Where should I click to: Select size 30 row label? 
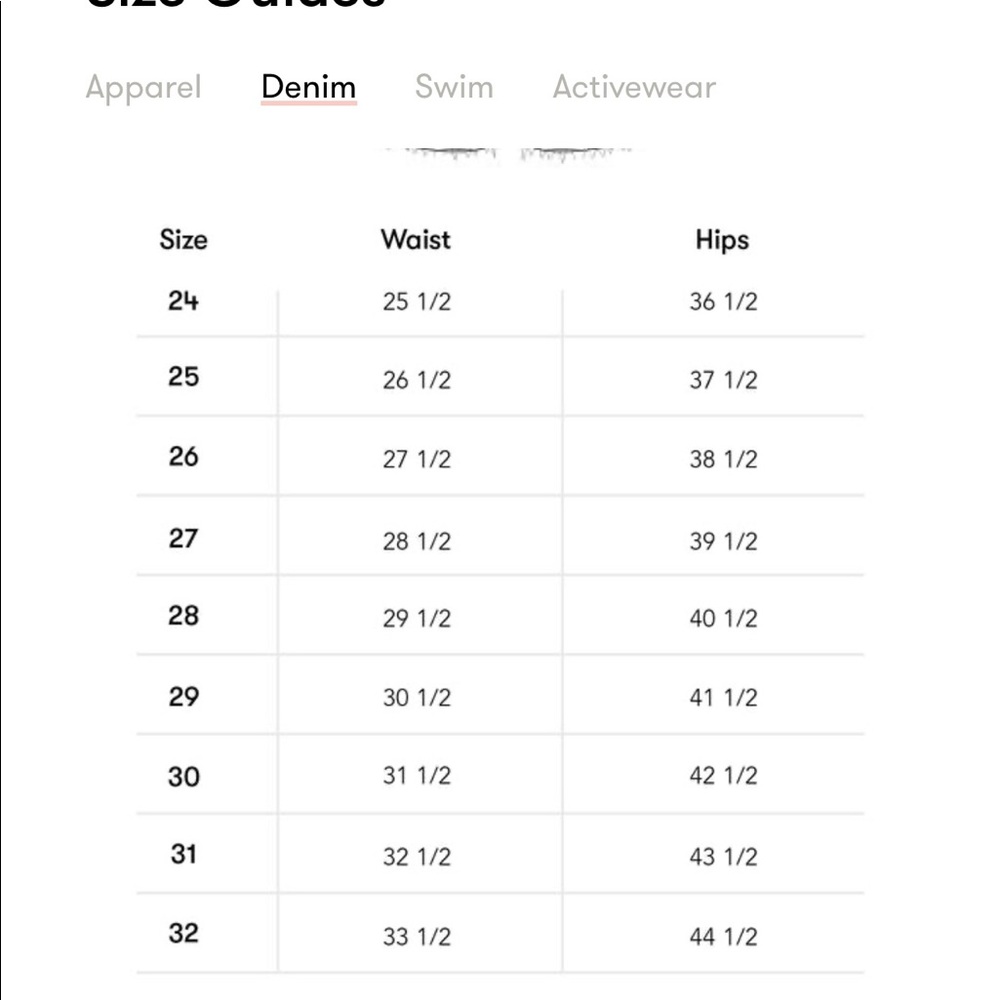[x=183, y=776]
